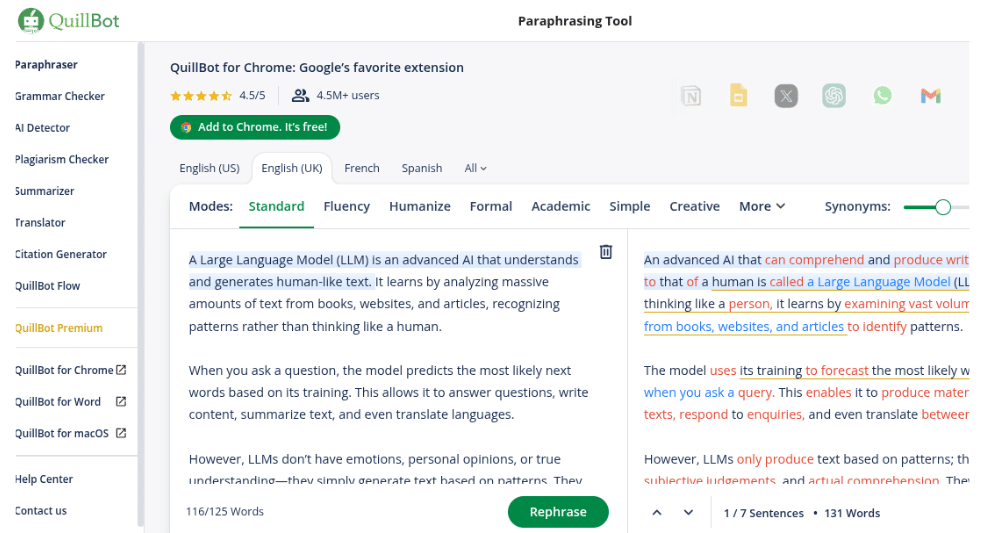Image resolution: width=985 pixels, height=533 pixels.
Task: Open Paraphraser in the sidebar
Action: 46,64
